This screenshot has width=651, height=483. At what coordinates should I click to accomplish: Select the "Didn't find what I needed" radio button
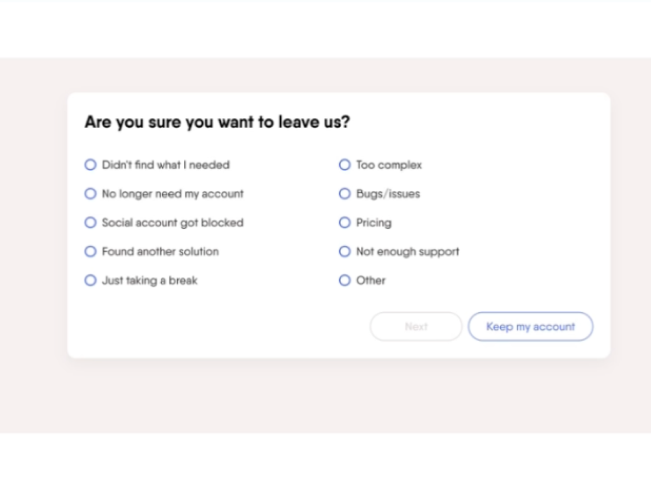[x=91, y=165]
